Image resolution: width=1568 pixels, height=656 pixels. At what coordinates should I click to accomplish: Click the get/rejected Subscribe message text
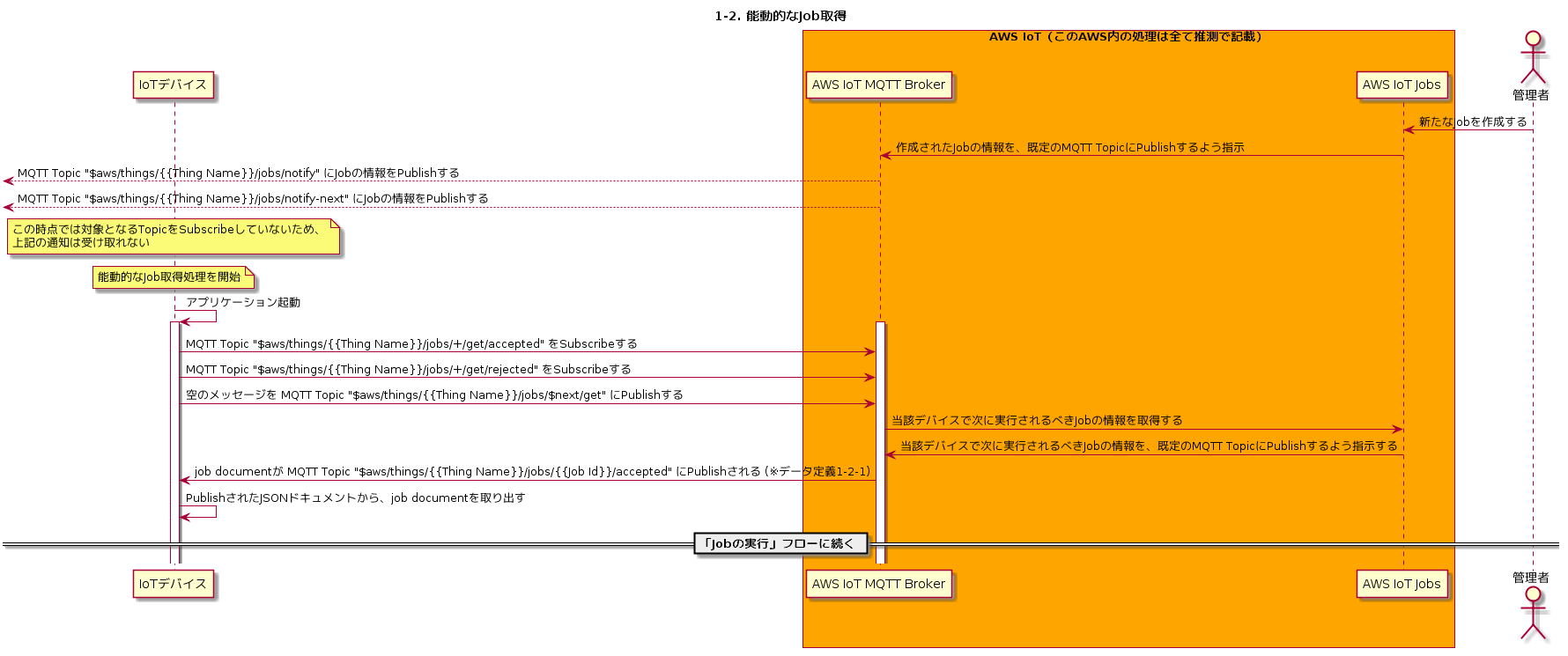(408, 370)
